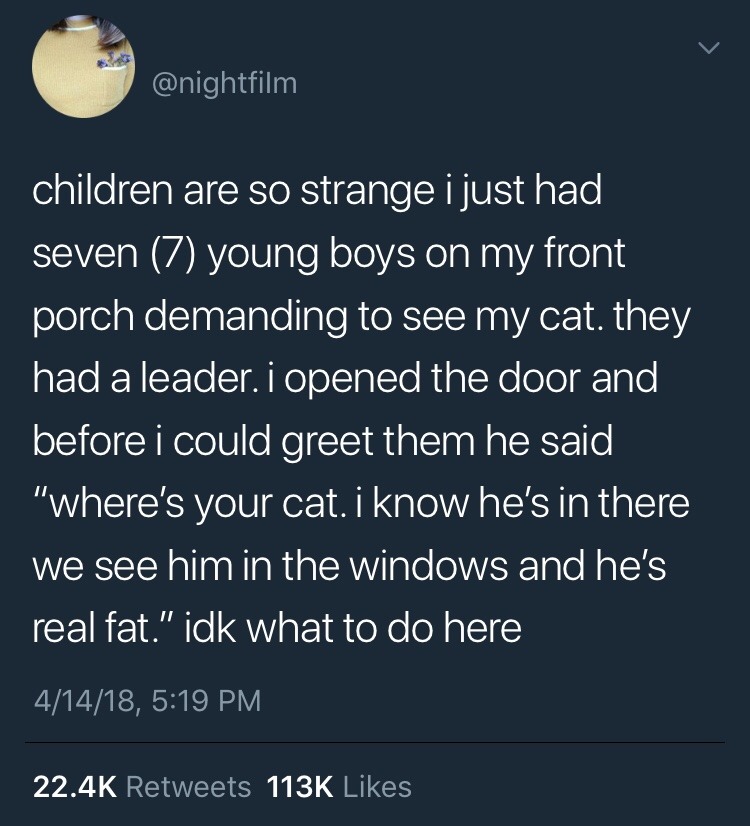750x826 pixels.
Task: Click the 5:19 PM time text
Action: 207,700
